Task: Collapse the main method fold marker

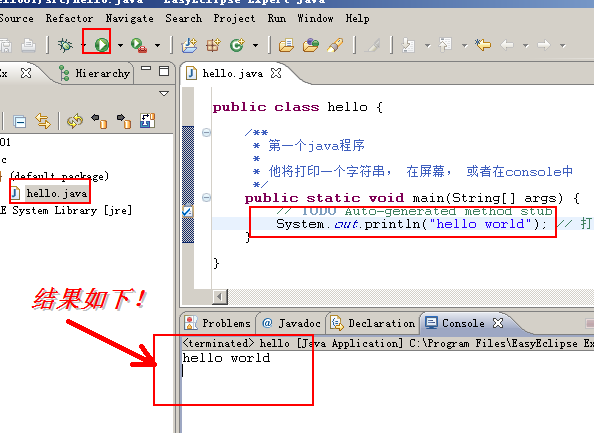Action: (x=206, y=197)
